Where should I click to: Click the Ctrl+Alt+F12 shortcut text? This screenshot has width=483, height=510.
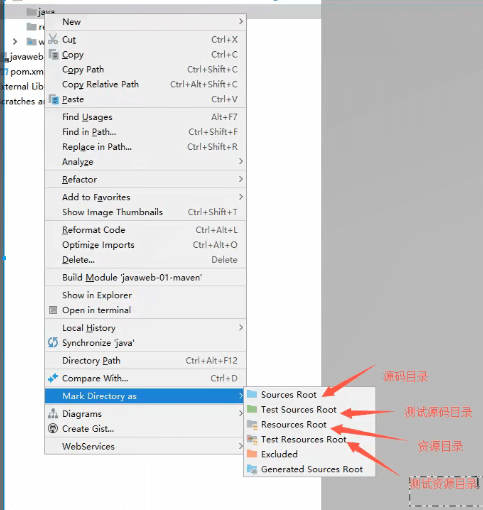tap(211, 360)
